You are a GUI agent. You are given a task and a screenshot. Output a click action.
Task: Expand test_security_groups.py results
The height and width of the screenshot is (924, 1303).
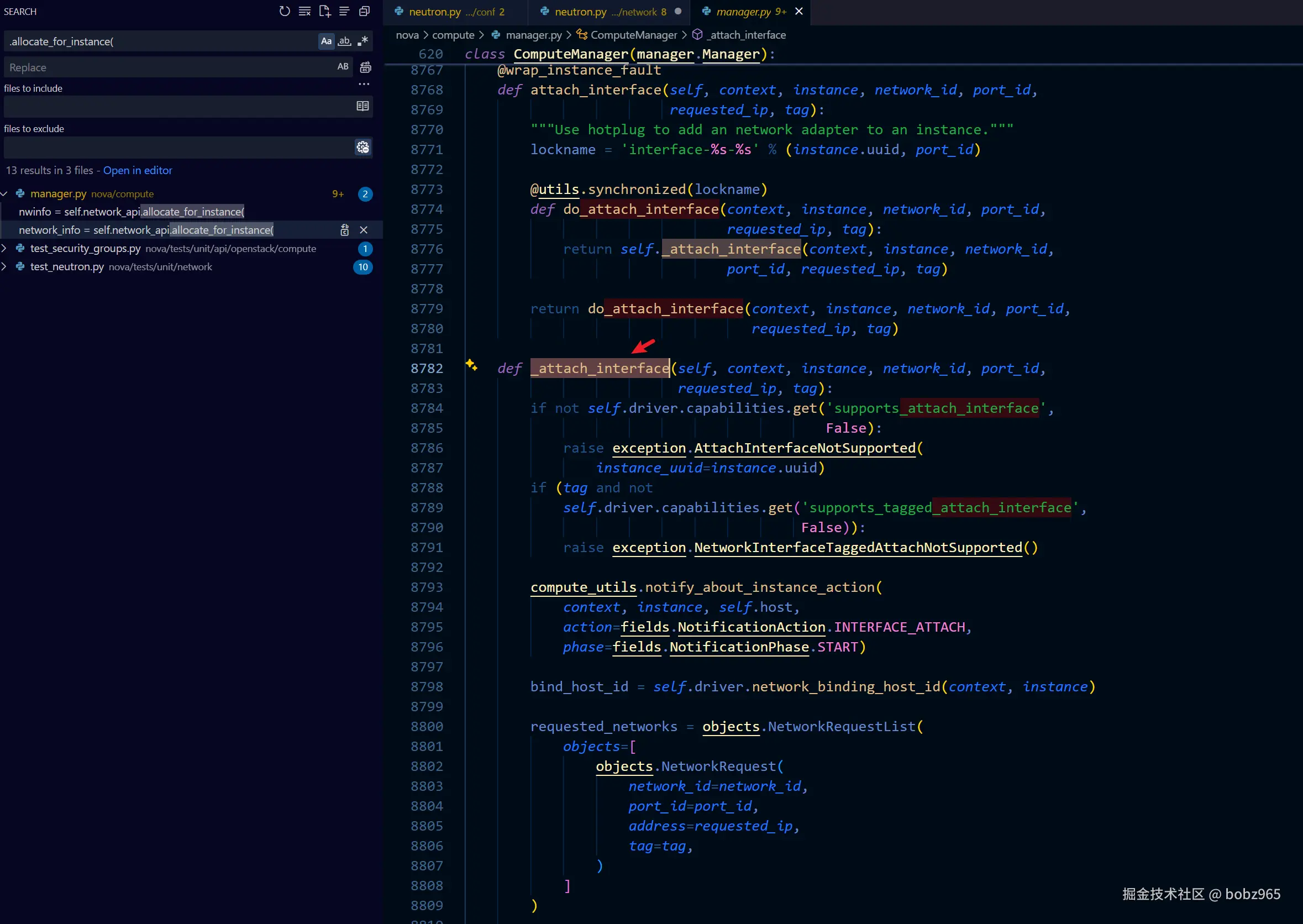pyautogui.click(x=4, y=248)
